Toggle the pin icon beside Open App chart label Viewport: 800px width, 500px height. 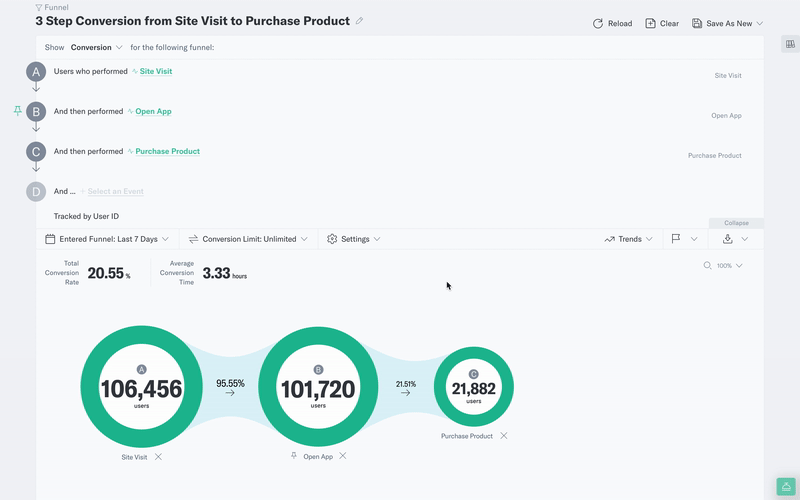click(x=294, y=456)
